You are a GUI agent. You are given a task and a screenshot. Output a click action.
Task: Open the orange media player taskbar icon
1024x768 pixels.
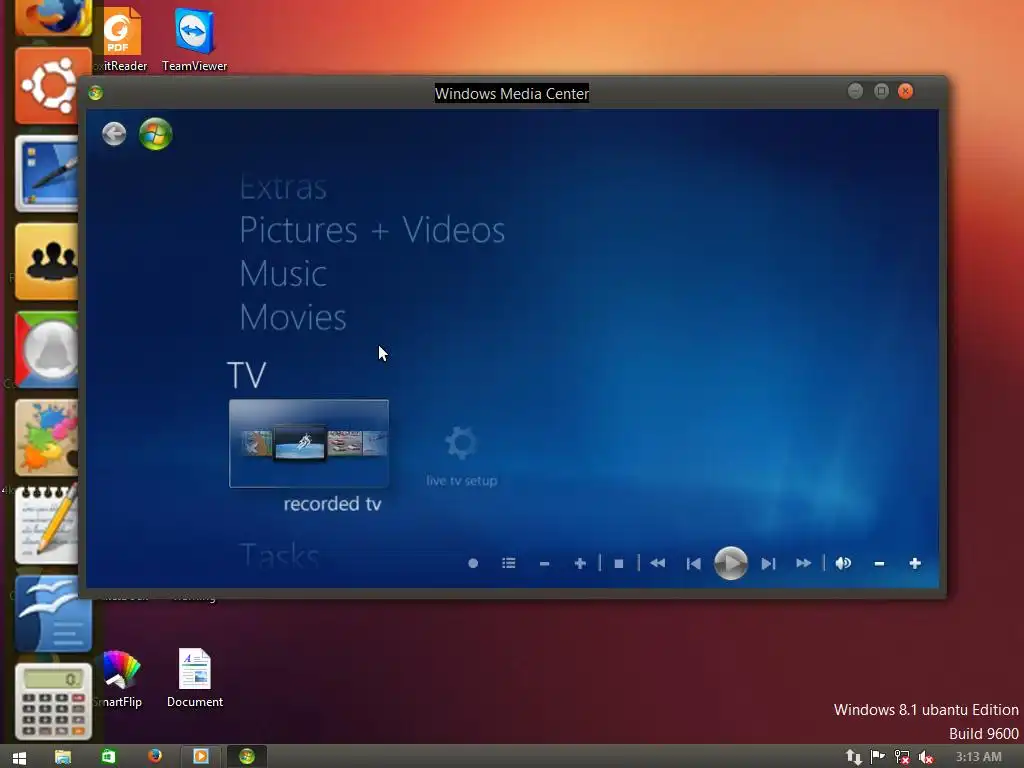(200, 756)
